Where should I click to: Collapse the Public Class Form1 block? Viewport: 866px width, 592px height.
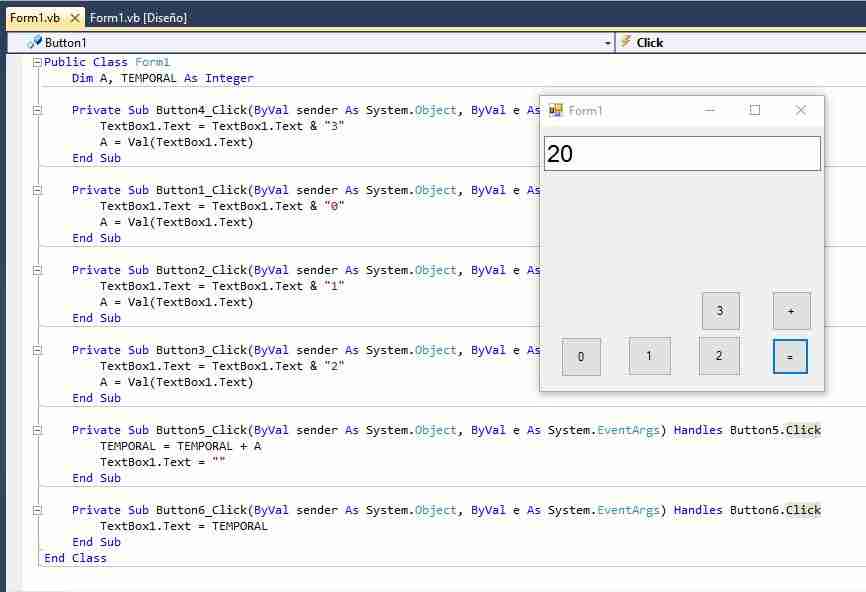click(37, 62)
